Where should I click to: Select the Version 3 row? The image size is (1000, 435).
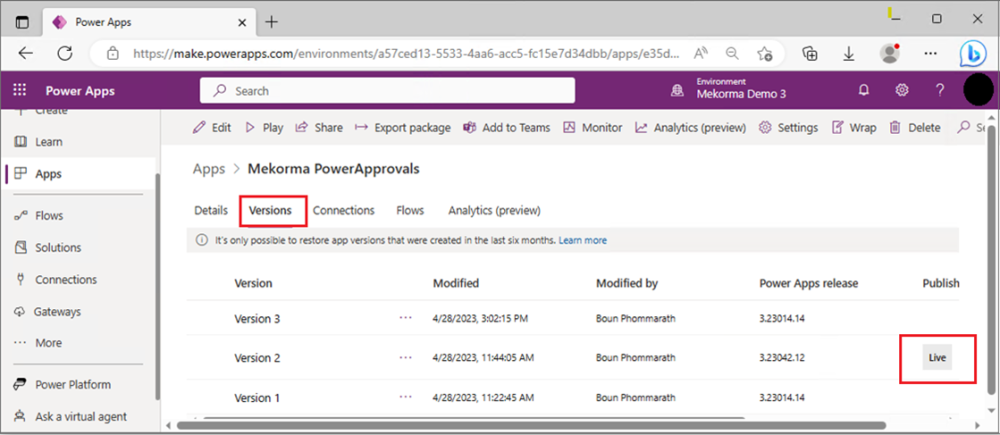tap(573, 318)
